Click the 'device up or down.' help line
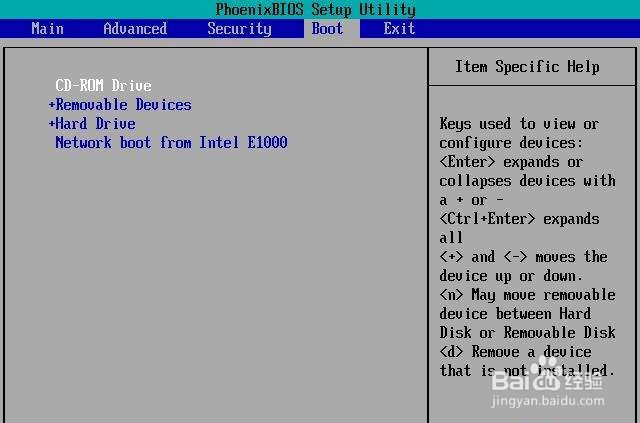This screenshot has width=640, height=423. click(x=511, y=276)
